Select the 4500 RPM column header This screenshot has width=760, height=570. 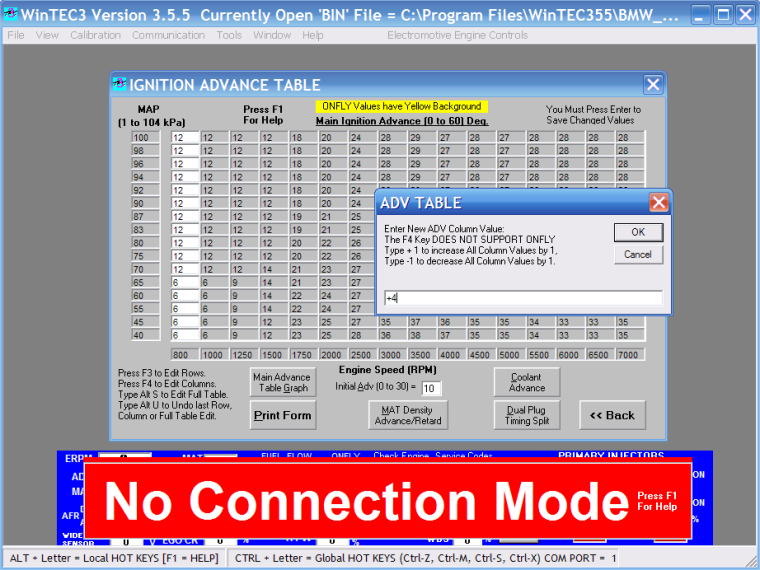point(481,355)
